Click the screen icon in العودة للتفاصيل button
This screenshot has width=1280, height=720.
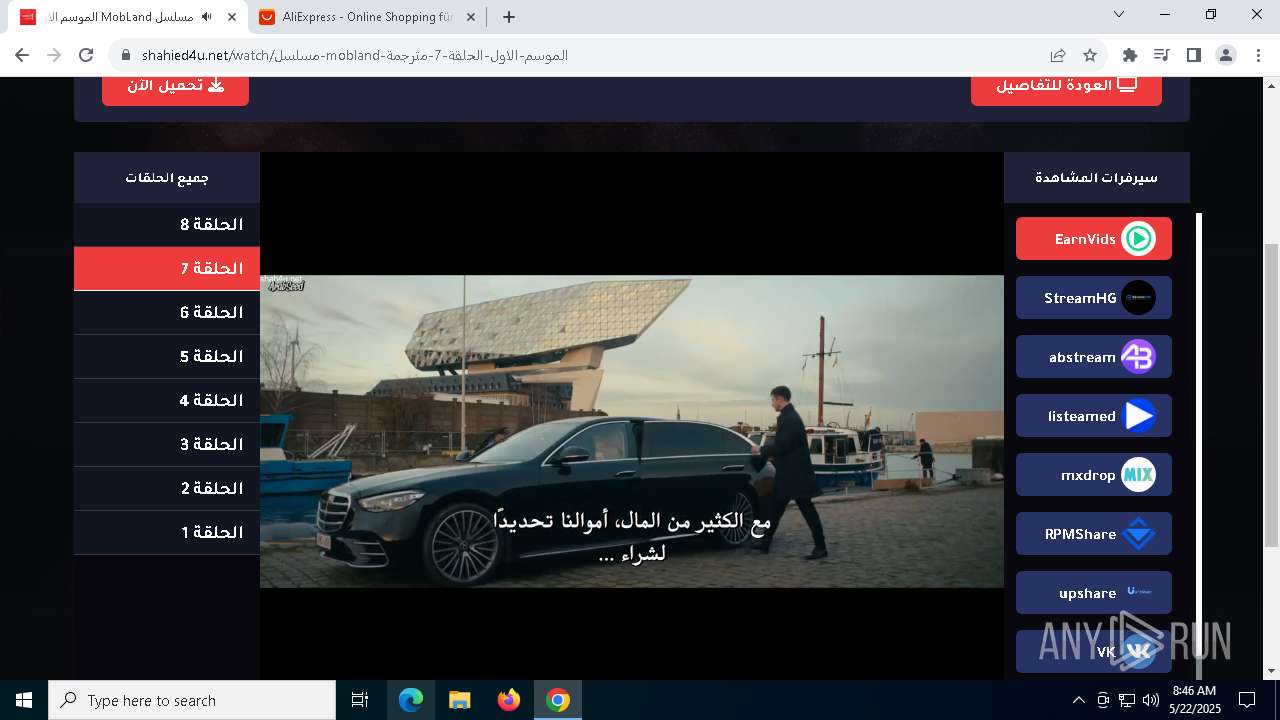coord(1128,85)
